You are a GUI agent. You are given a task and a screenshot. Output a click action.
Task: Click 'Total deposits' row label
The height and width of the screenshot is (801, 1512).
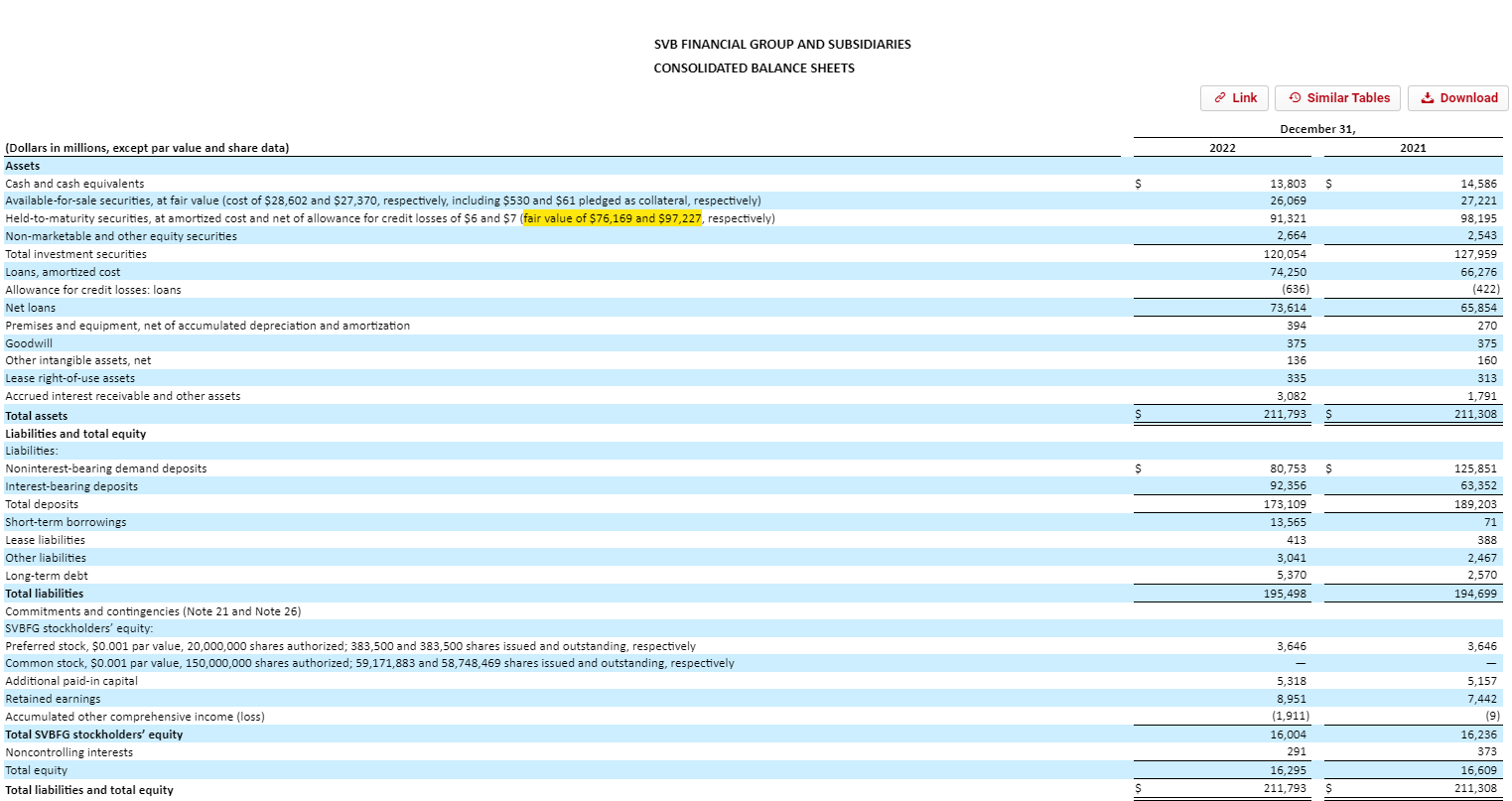[42, 504]
